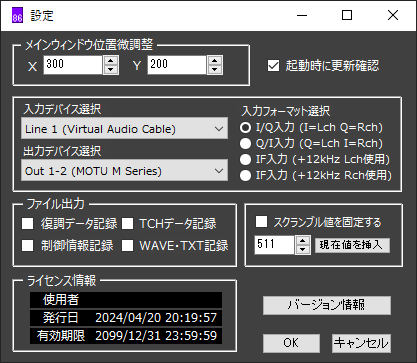
Task: Click the キャンセル button
Action: point(361,343)
